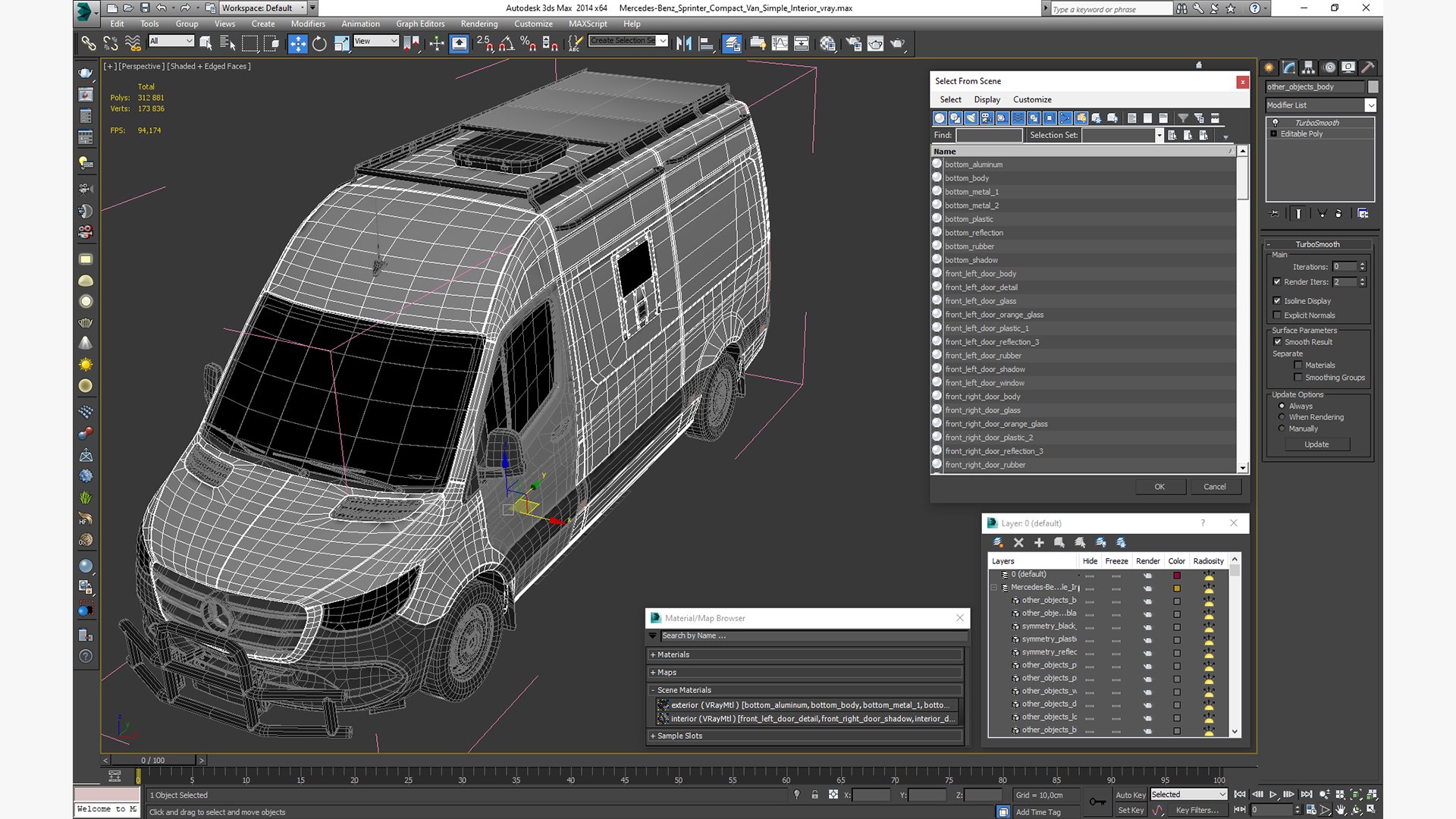Enable Explicit Normals checkbox
The image size is (1456, 819).
(x=1277, y=315)
